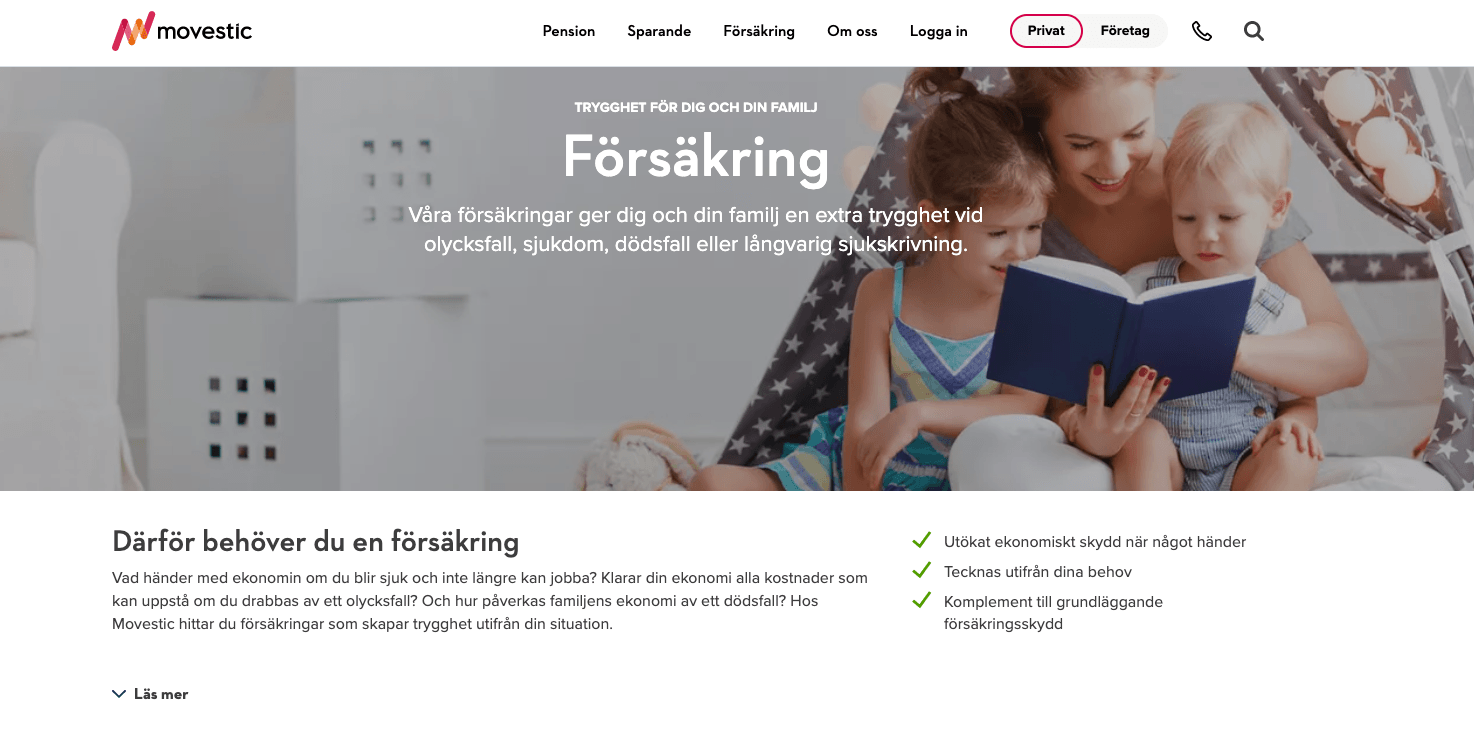
Task: Open the search magnifier icon
Action: tap(1254, 31)
